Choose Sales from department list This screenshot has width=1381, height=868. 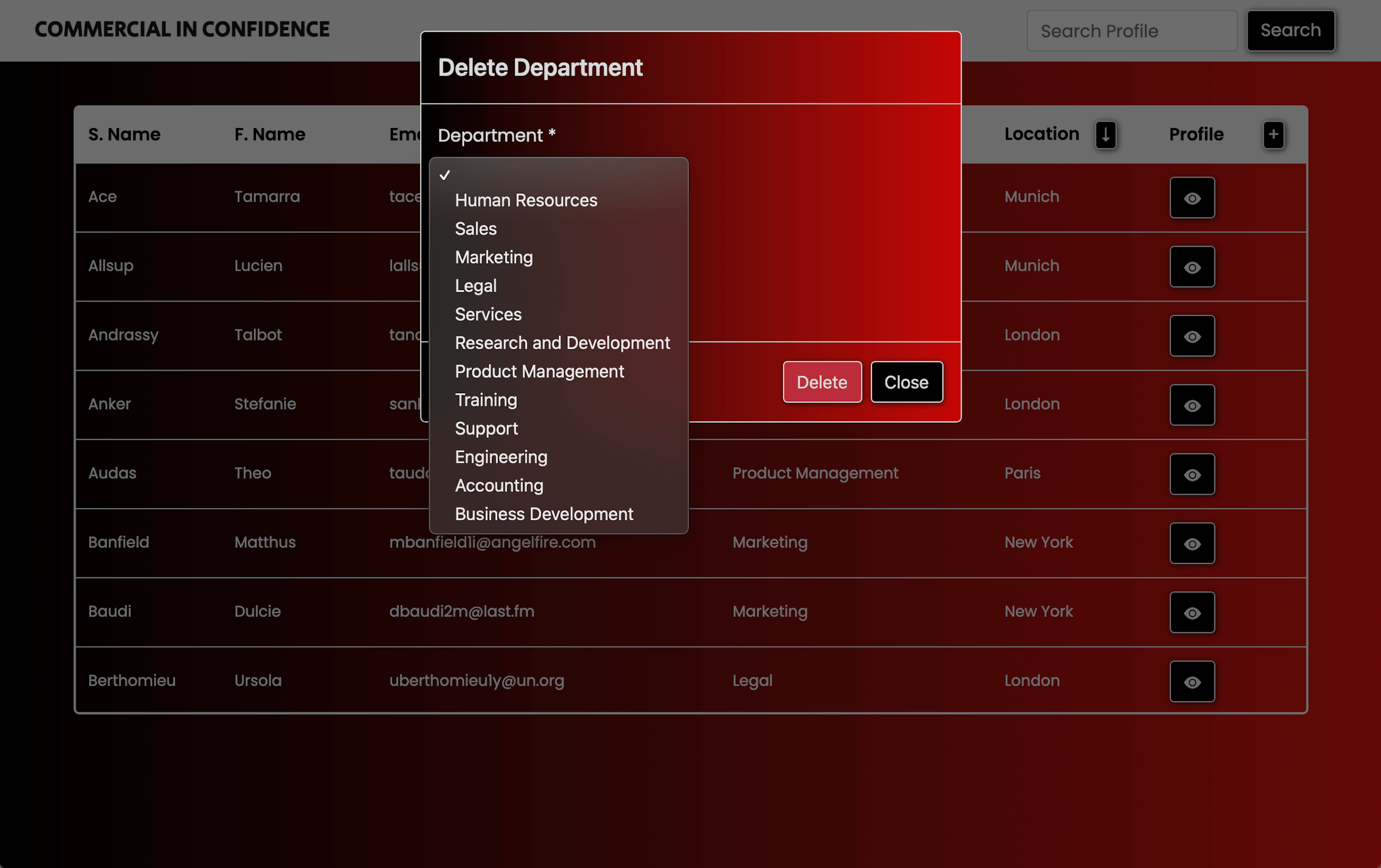pyautogui.click(x=559, y=229)
